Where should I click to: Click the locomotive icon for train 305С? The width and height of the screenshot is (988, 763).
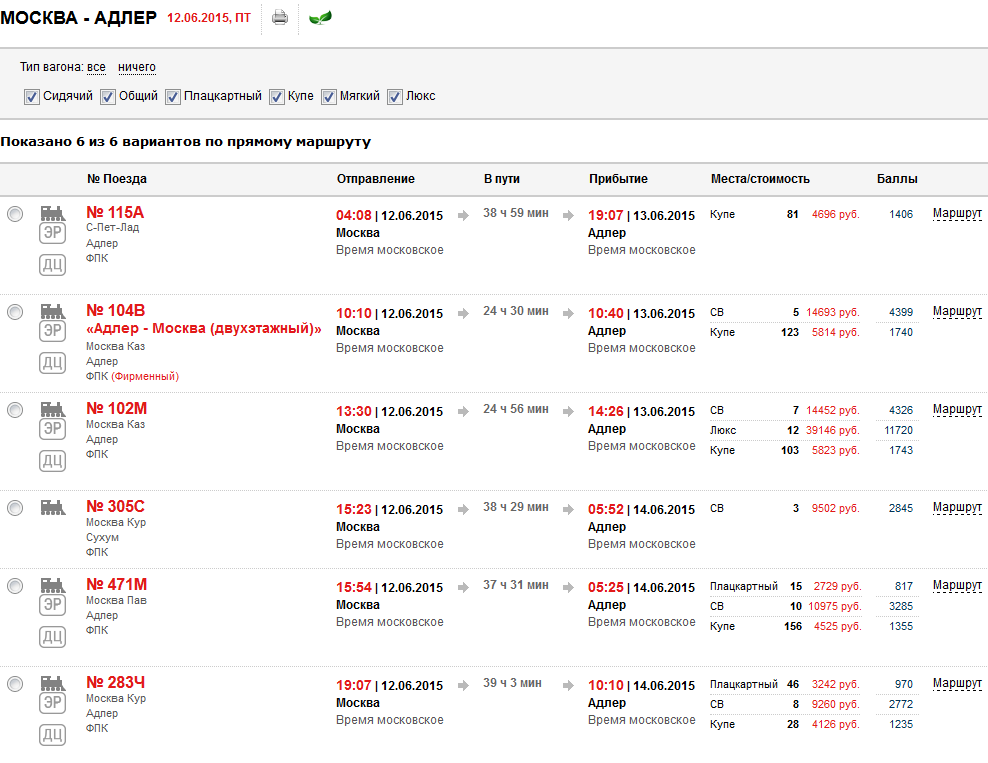[52, 508]
